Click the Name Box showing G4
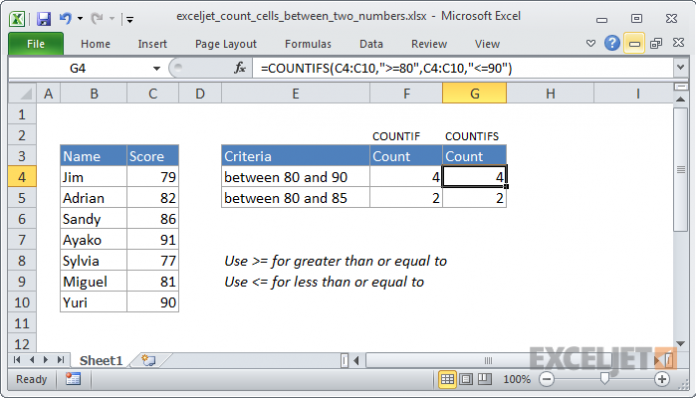 click(78, 68)
